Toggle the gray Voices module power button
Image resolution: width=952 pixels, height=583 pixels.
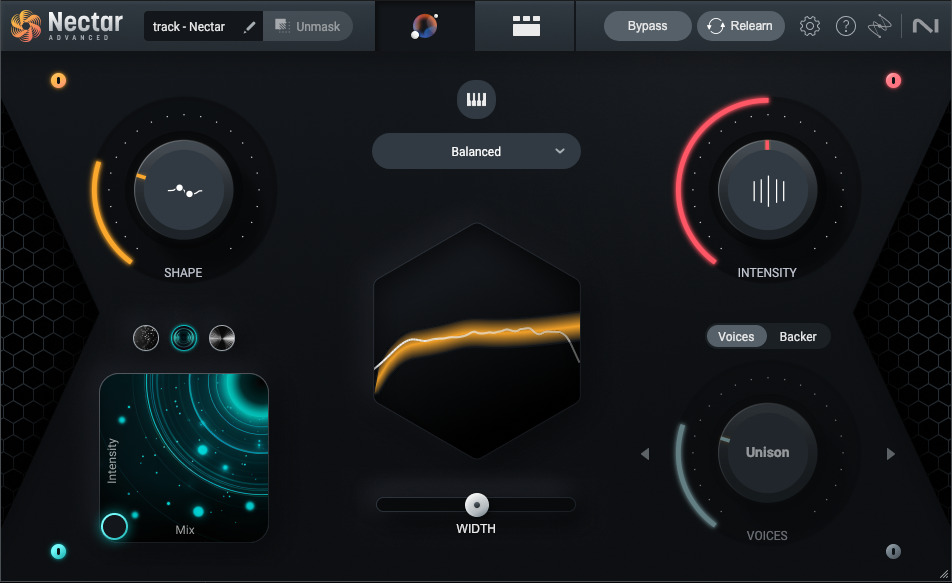tap(893, 551)
